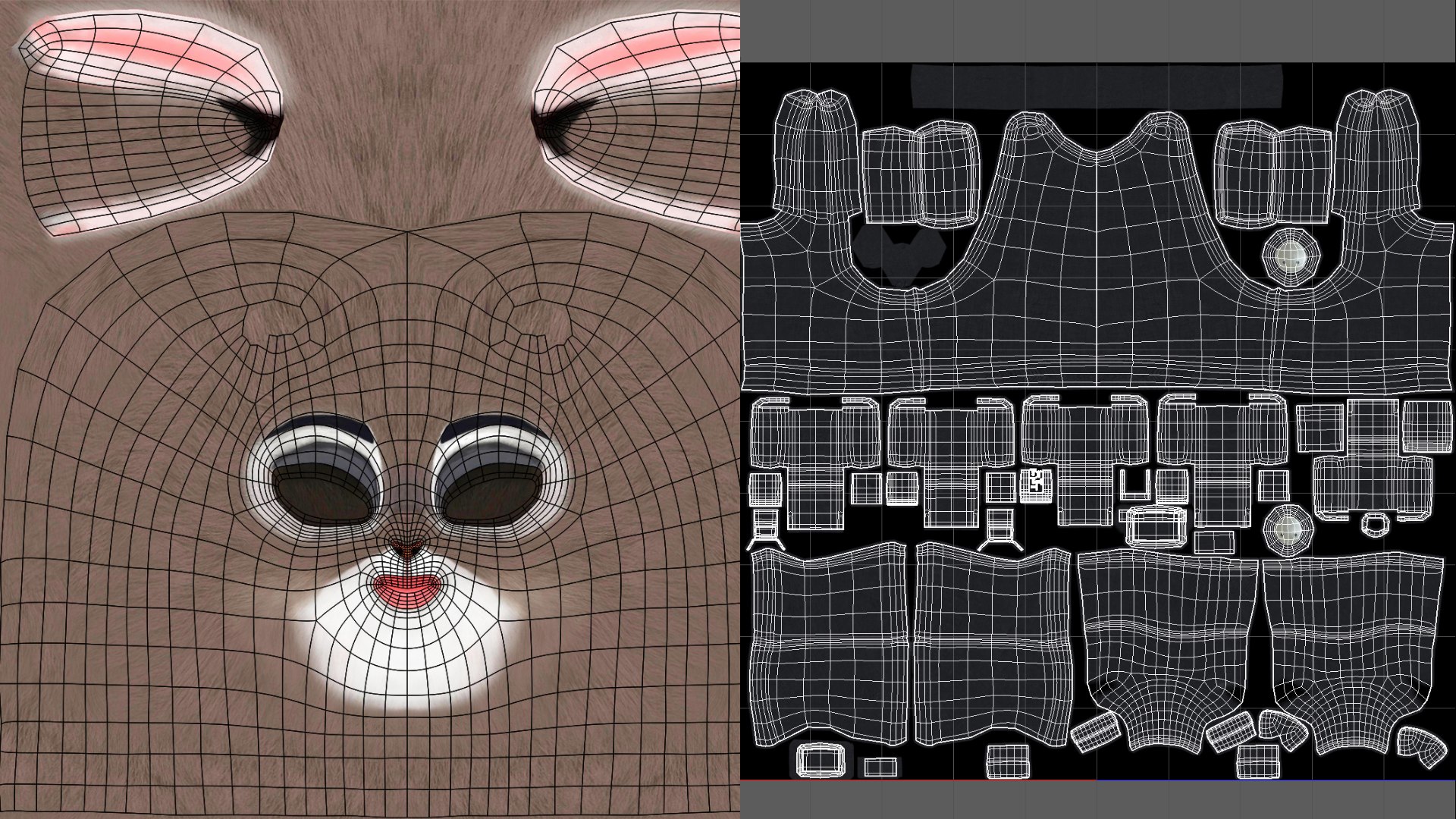Select the lower white sphere button island
The width and height of the screenshot is (1456, 819).
coord(1288,529)
